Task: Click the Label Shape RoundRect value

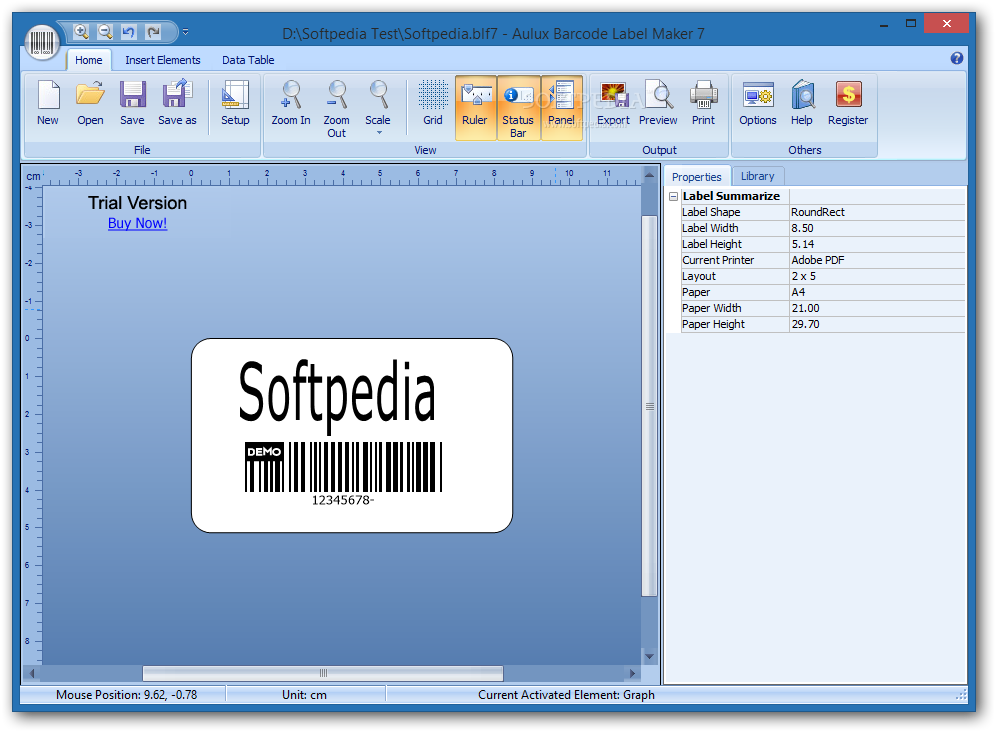Action: point(877,212)
